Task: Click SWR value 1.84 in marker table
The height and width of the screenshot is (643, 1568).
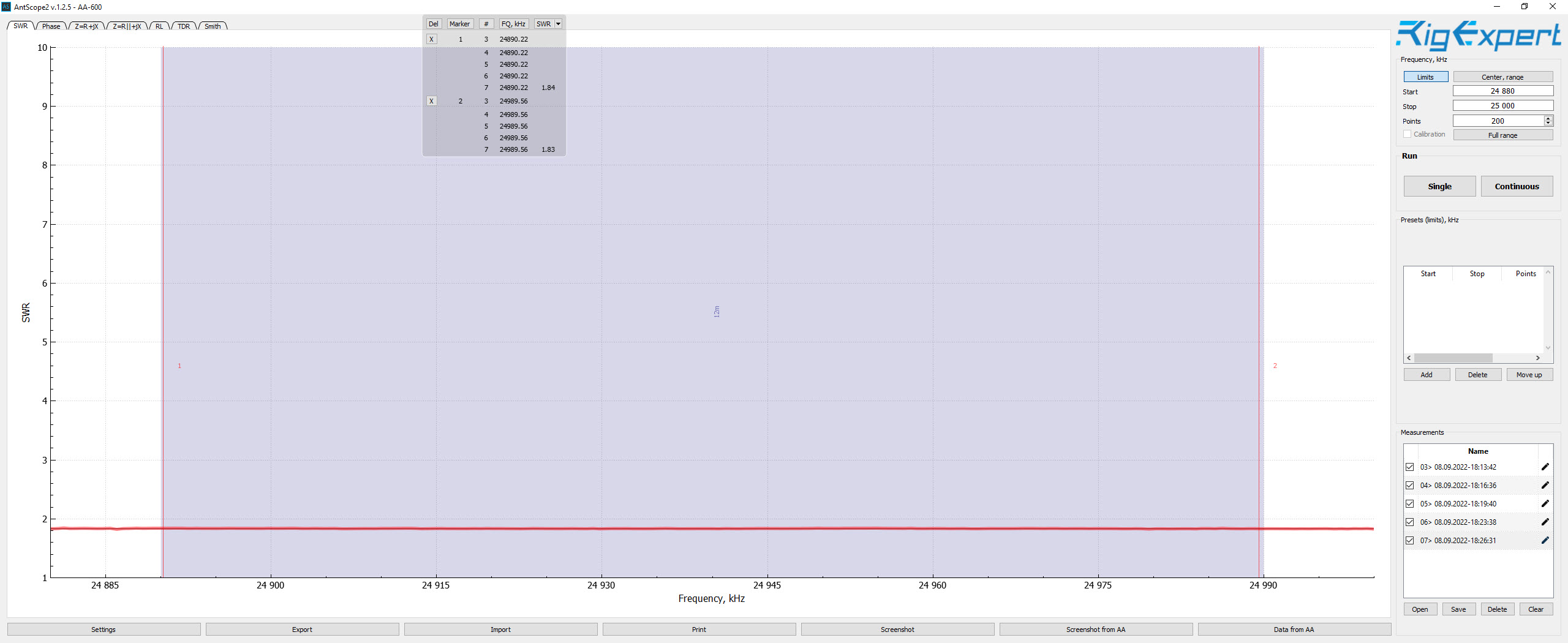Action: click(x=548, y=88)
